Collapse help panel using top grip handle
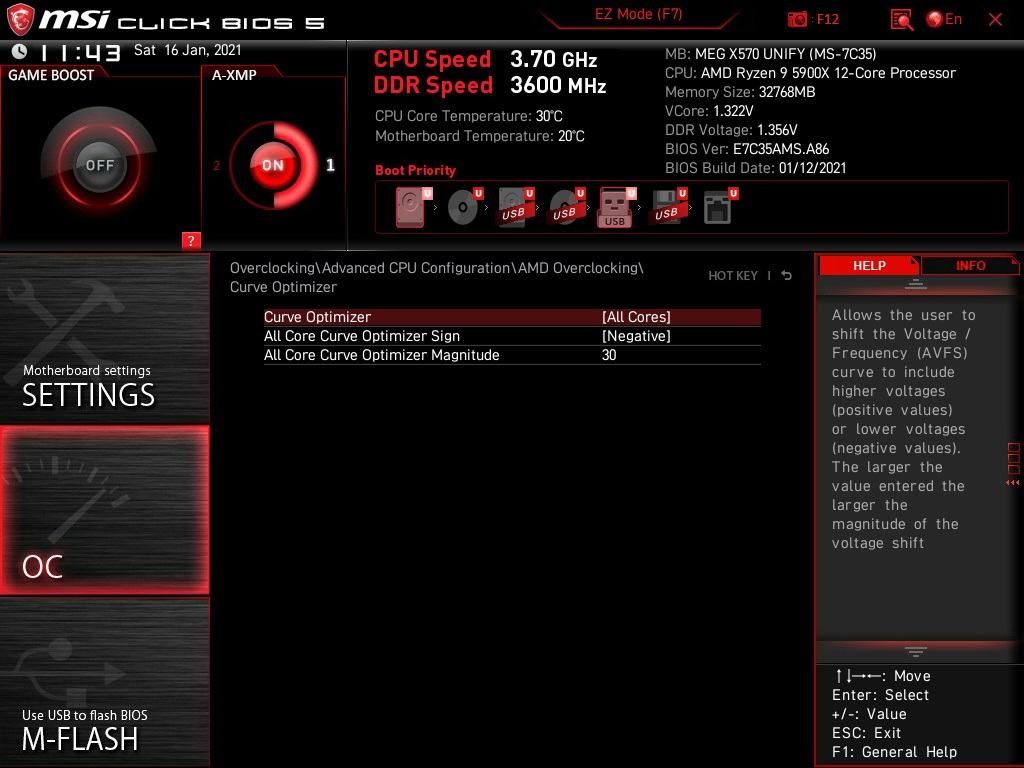The height and width of the screenshot is (768, 1024). [916, 284]
